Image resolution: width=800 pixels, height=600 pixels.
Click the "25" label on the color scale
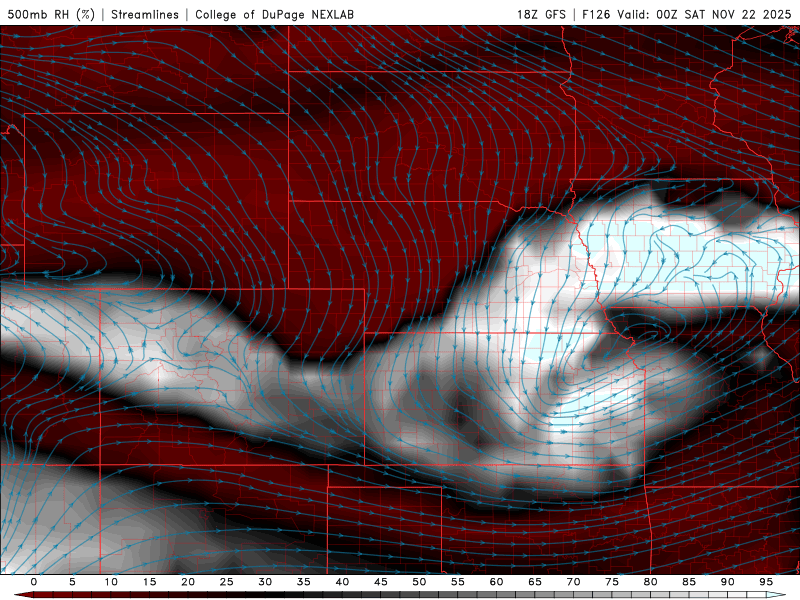[227, 582]
